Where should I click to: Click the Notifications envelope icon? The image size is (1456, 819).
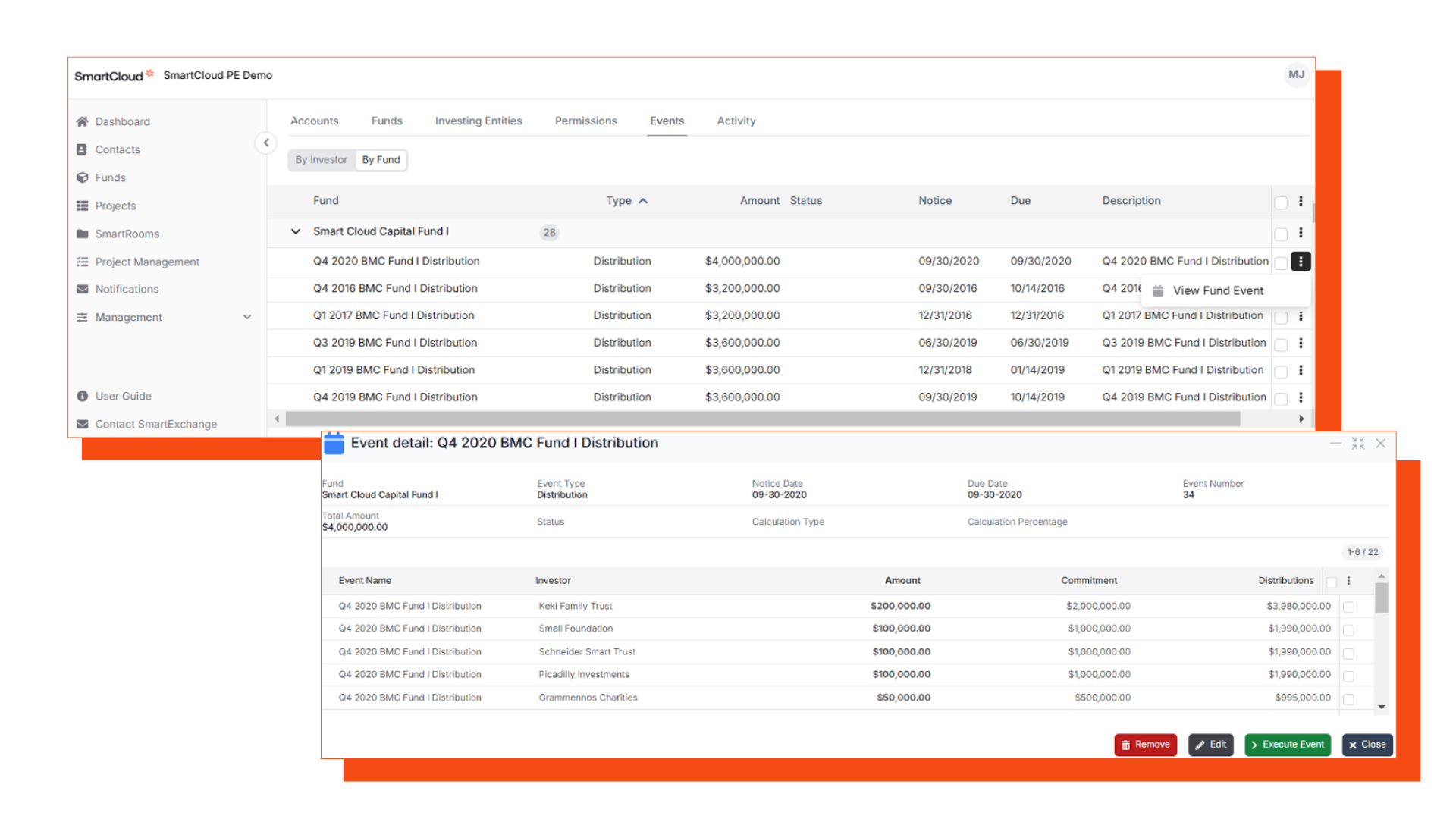point(82,289)
